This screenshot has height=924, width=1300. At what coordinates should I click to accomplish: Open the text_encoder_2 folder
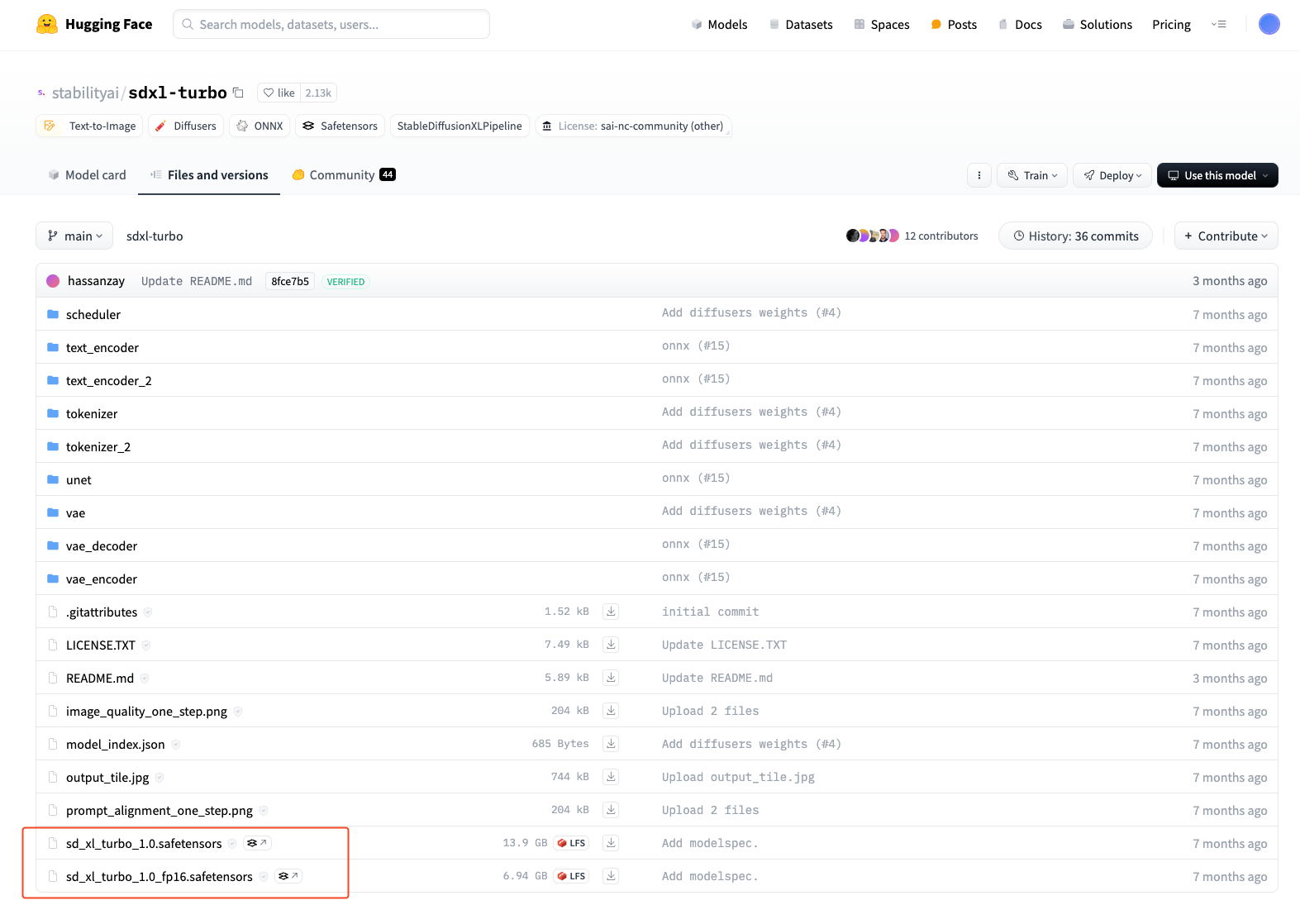tap(109, 380)
